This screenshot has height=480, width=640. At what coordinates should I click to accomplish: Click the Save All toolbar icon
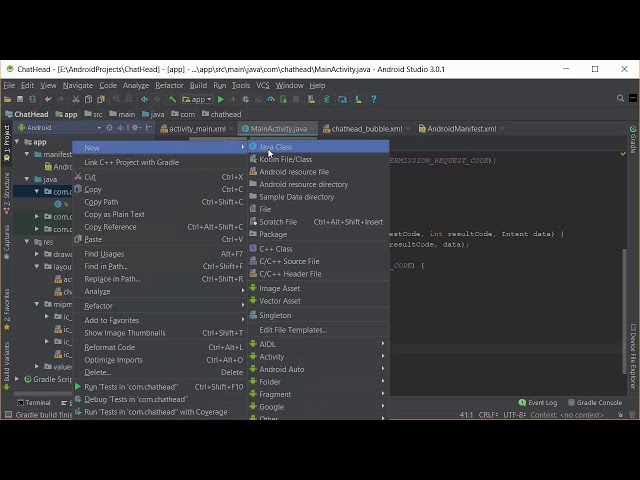[x=20, y=99]
